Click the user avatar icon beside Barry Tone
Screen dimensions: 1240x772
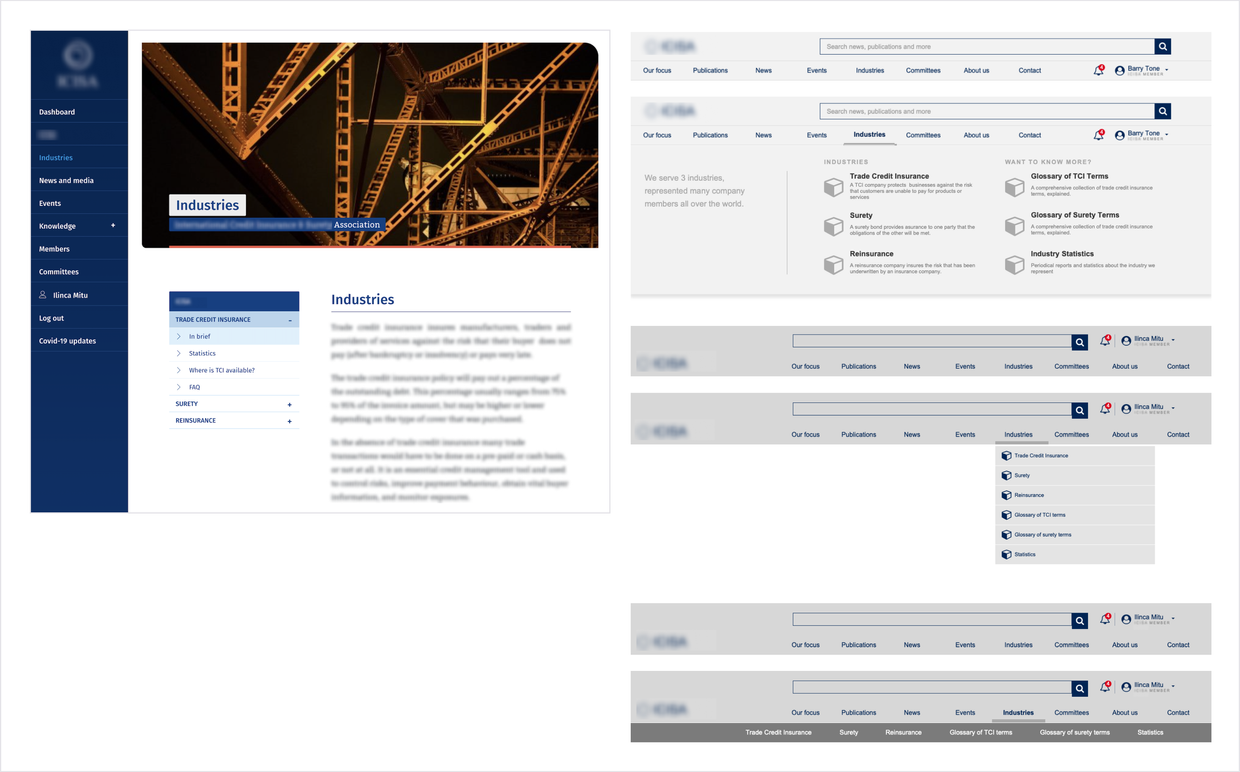(1120, 69)
